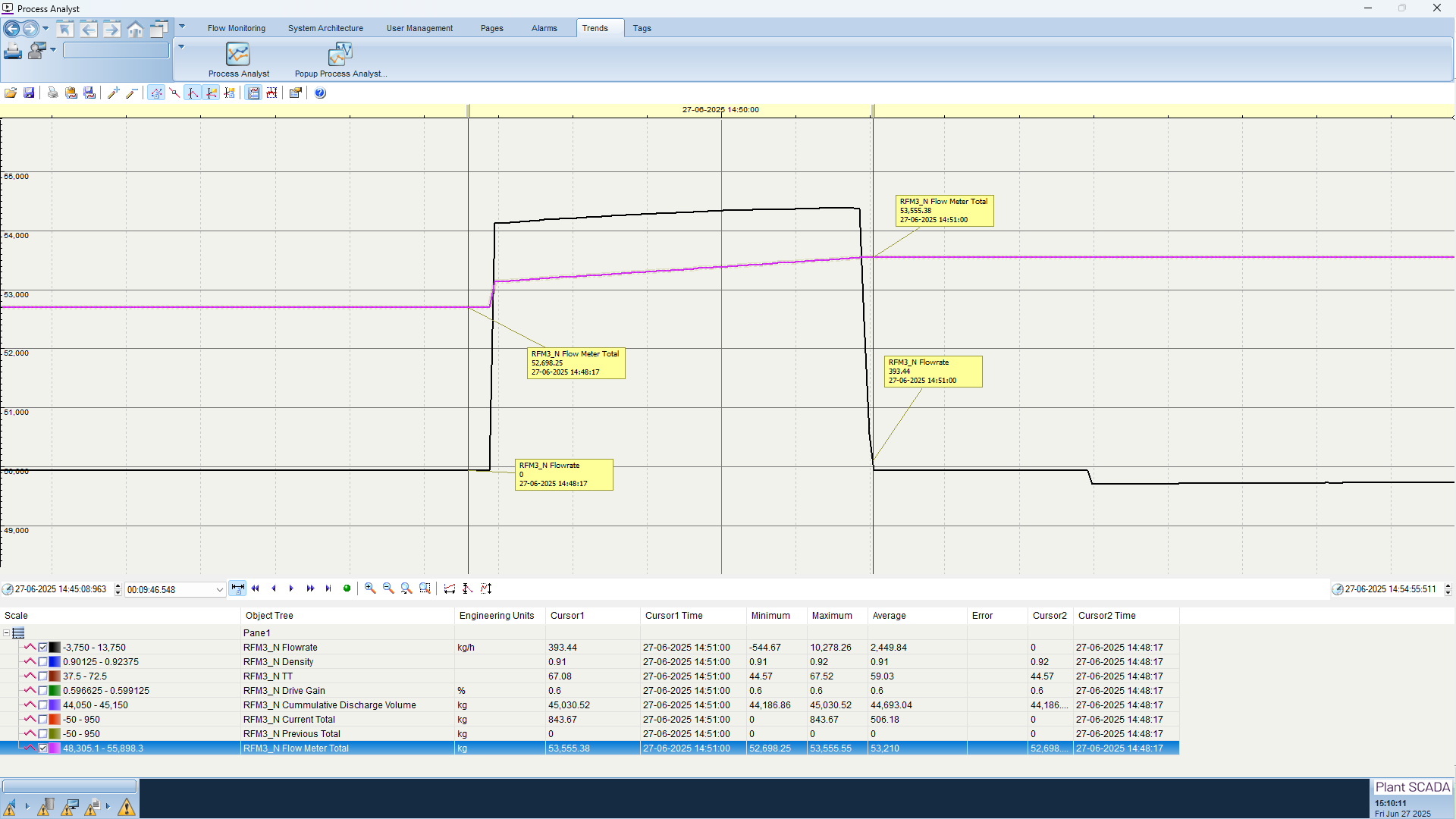
Task: Print the trend chart
Action: click(52, 93)
